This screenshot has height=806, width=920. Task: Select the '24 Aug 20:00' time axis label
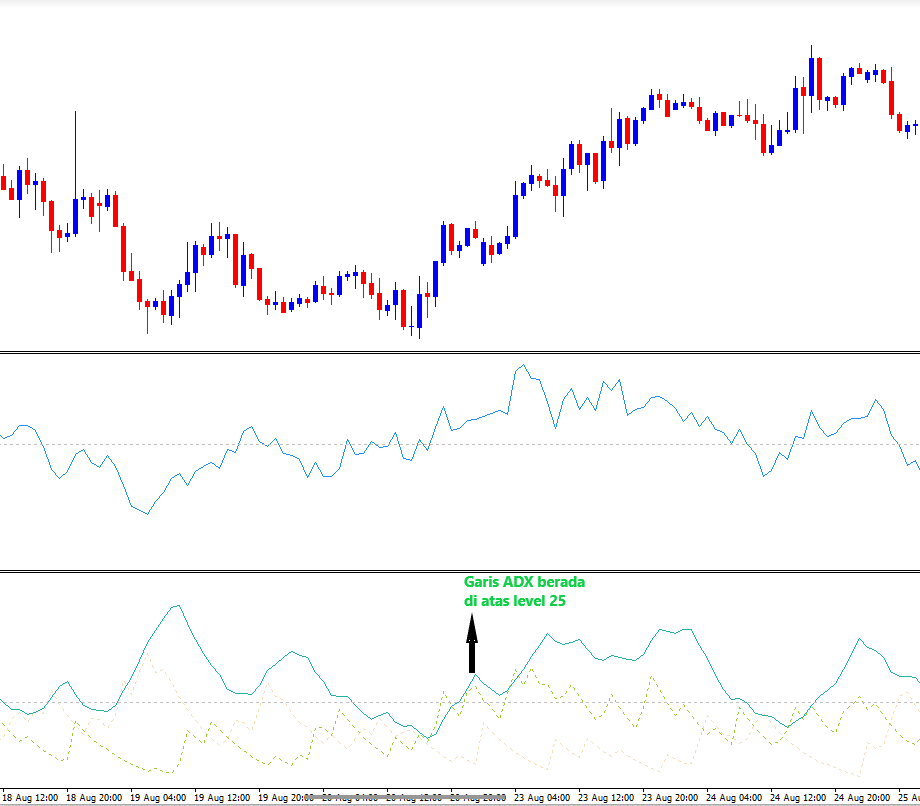tap(862, 798)
